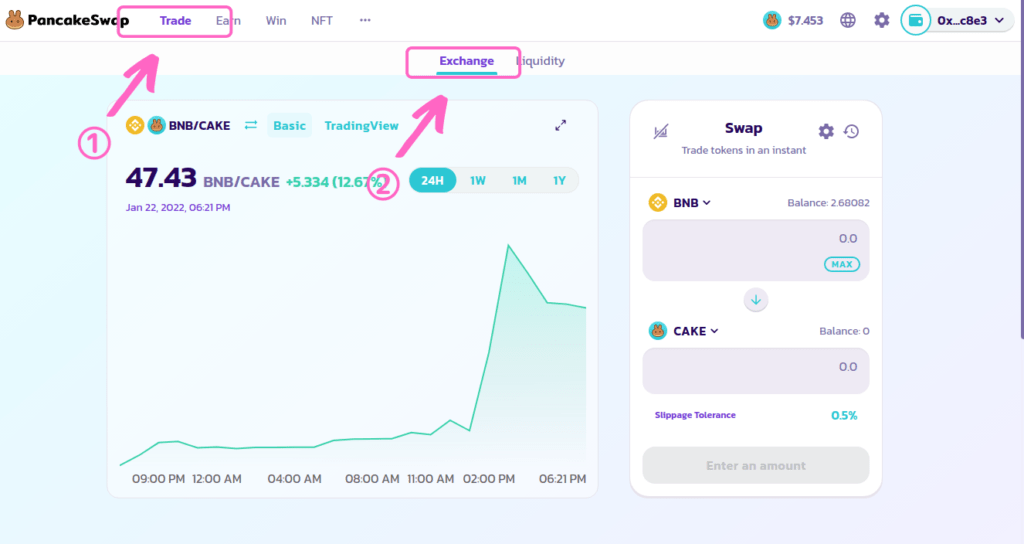The width and height of the screenshot is (1024, 544).
Task: Open Swap settings gear icon
Action: tap(826, 131)
